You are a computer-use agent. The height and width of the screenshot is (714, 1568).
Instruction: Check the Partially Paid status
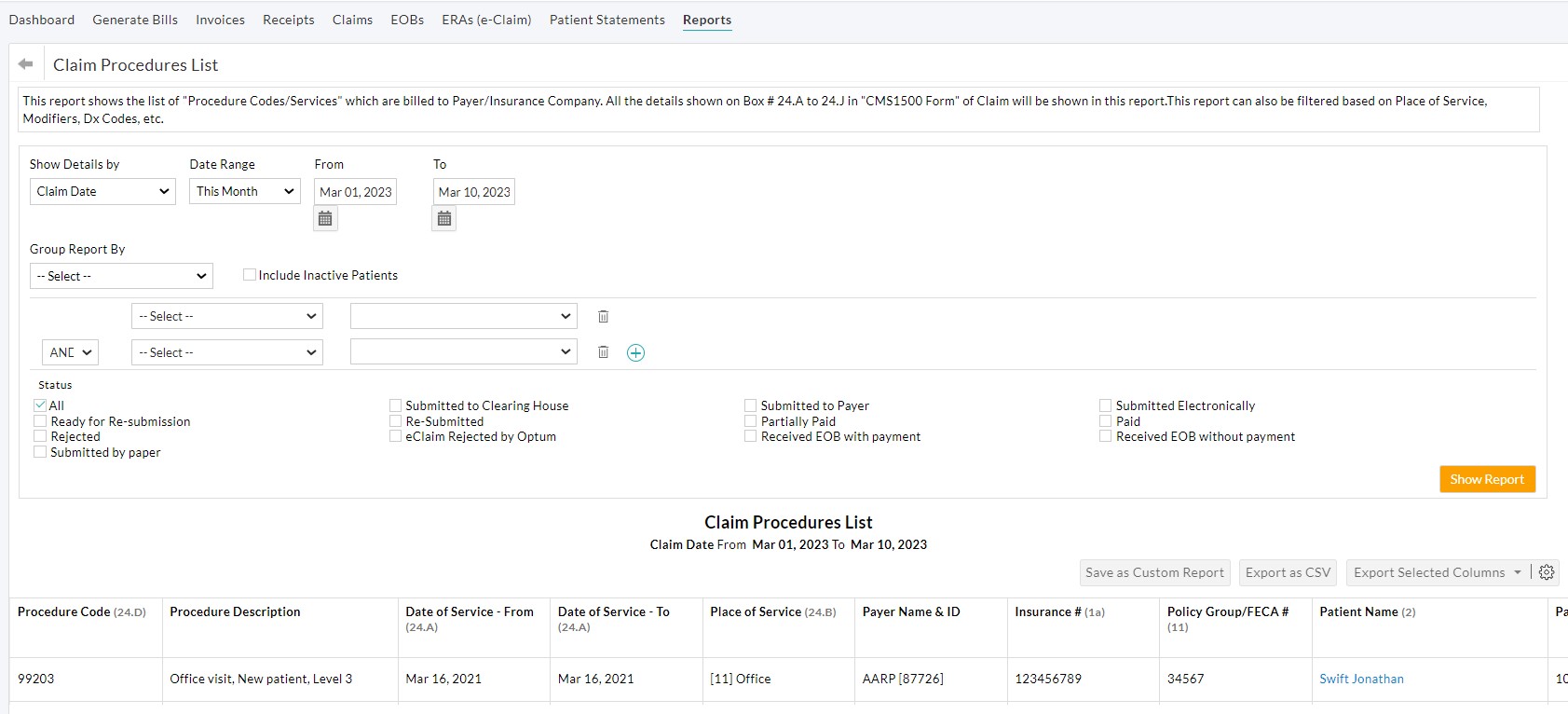(750, 421)
